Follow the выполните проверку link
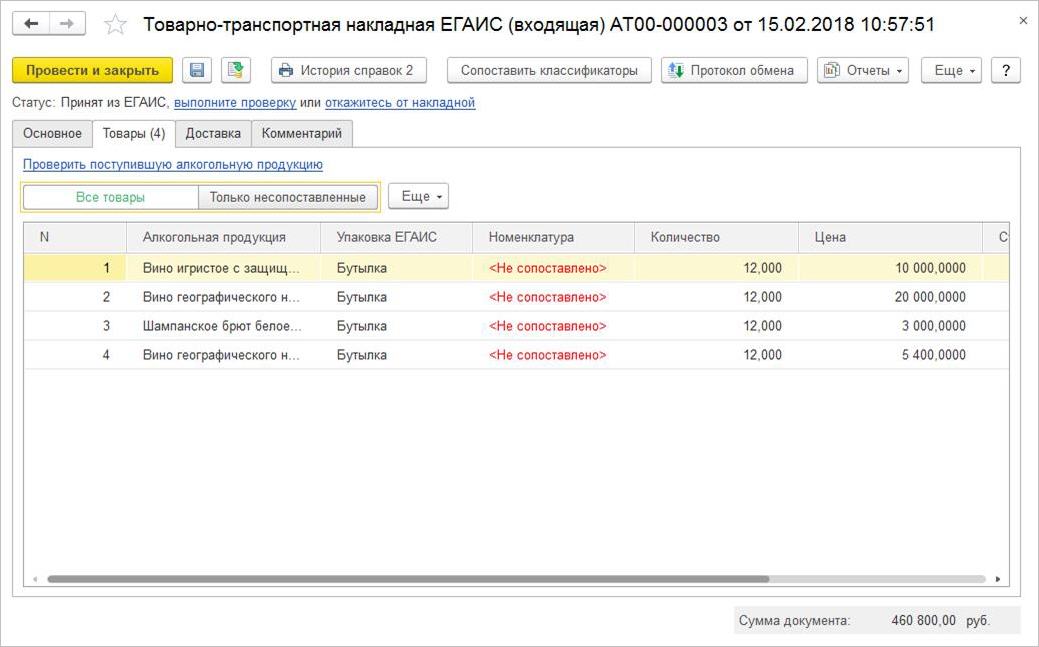Image resolution: width=1039 pixels, height=647 pixels. [235, 103]
